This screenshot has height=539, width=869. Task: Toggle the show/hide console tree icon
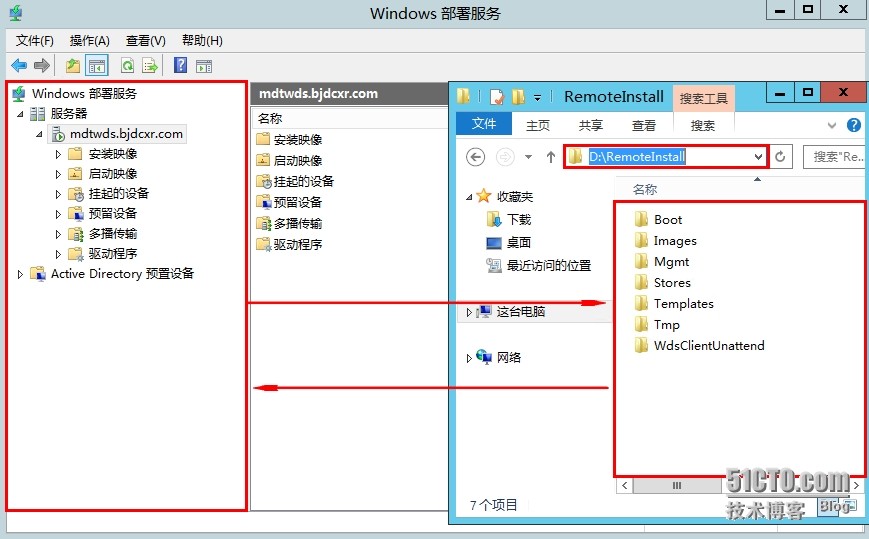click(97, 66)
